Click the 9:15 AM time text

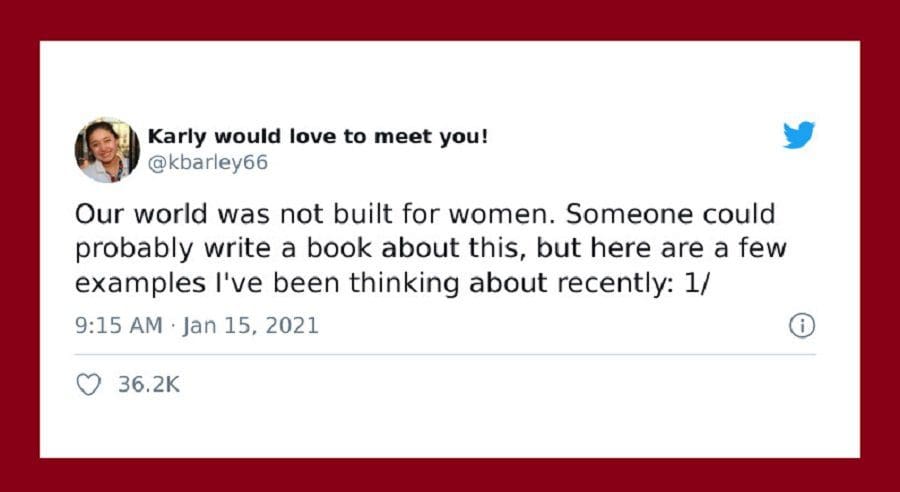tap(119, 326)
